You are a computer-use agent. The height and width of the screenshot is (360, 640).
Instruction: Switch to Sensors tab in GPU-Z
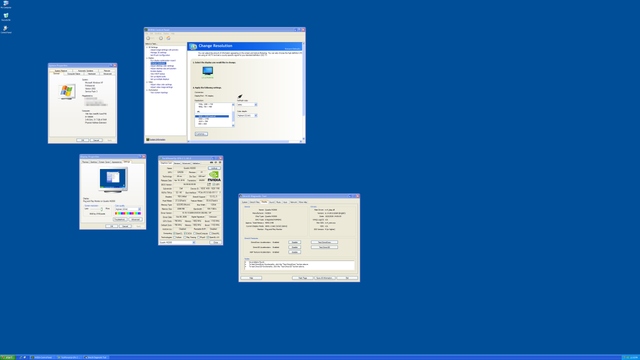coord(177,163)
